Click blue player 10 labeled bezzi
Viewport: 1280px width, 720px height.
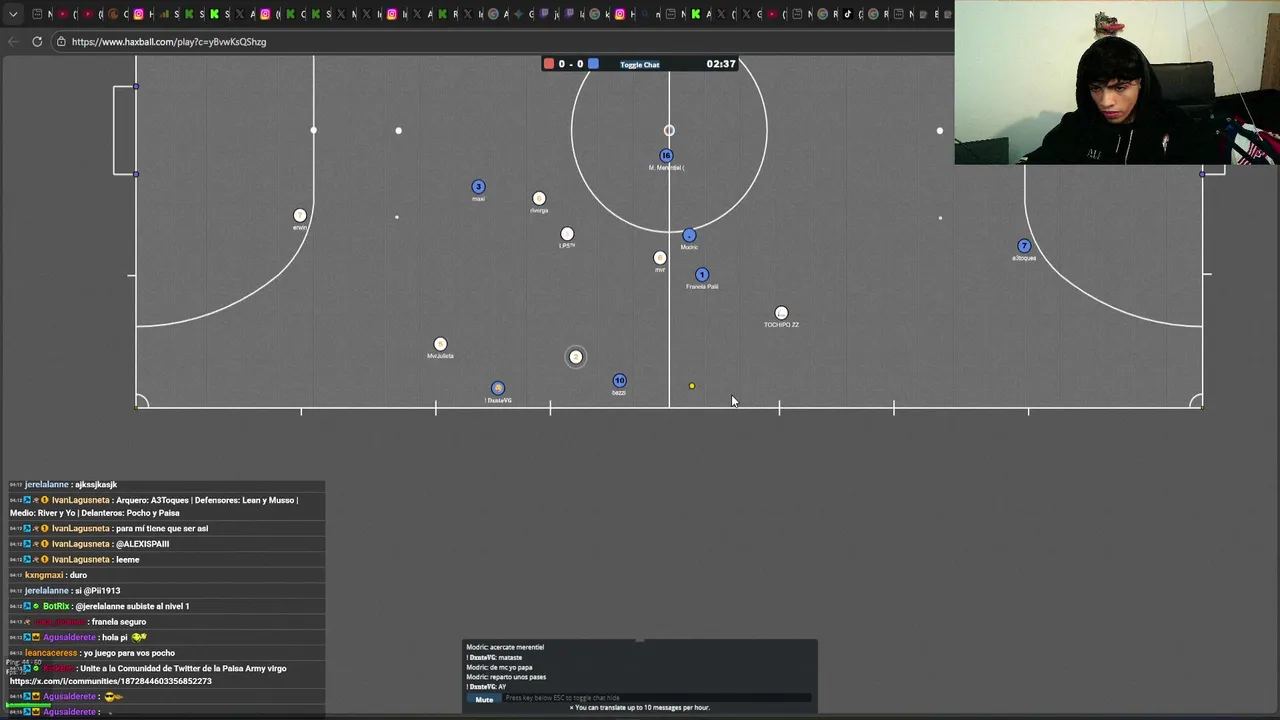click(619, 381)
